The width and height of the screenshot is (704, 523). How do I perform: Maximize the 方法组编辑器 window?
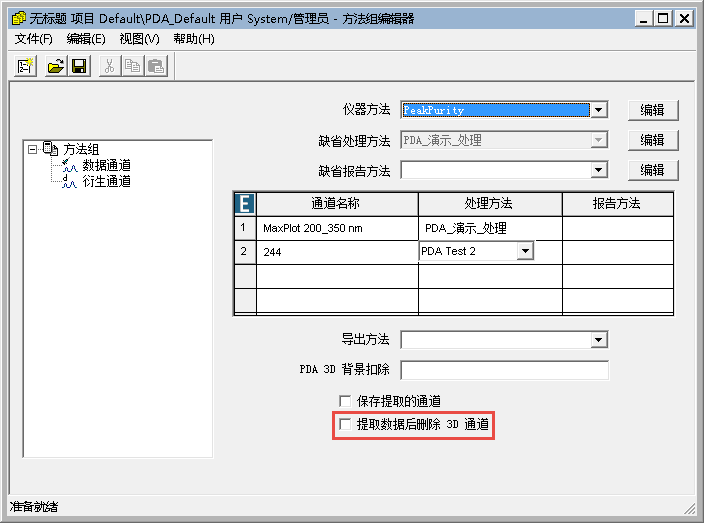[663, 18]
